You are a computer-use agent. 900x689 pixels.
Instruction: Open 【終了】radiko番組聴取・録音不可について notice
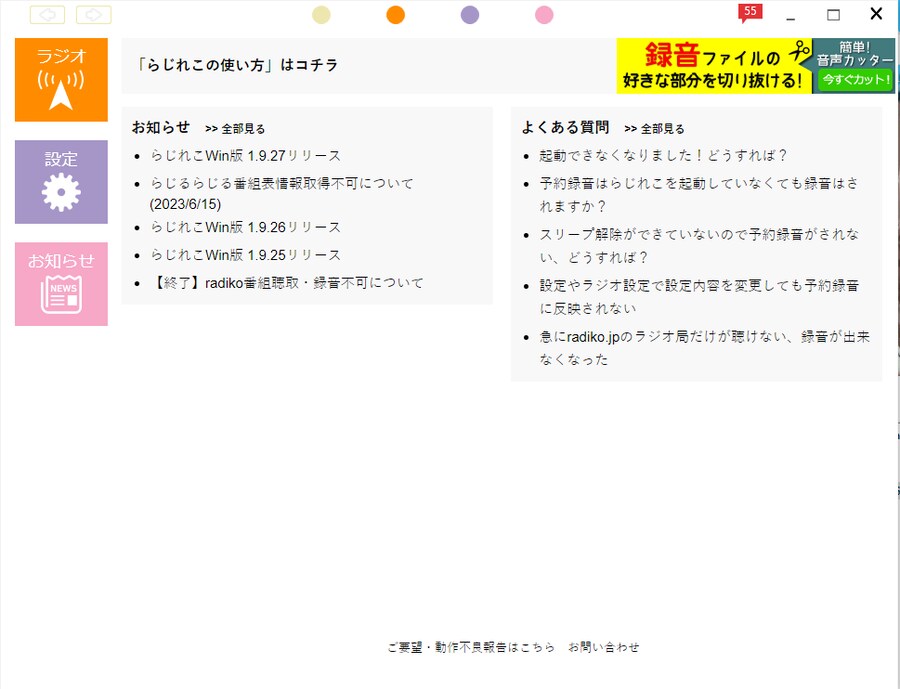click(286, 282)
